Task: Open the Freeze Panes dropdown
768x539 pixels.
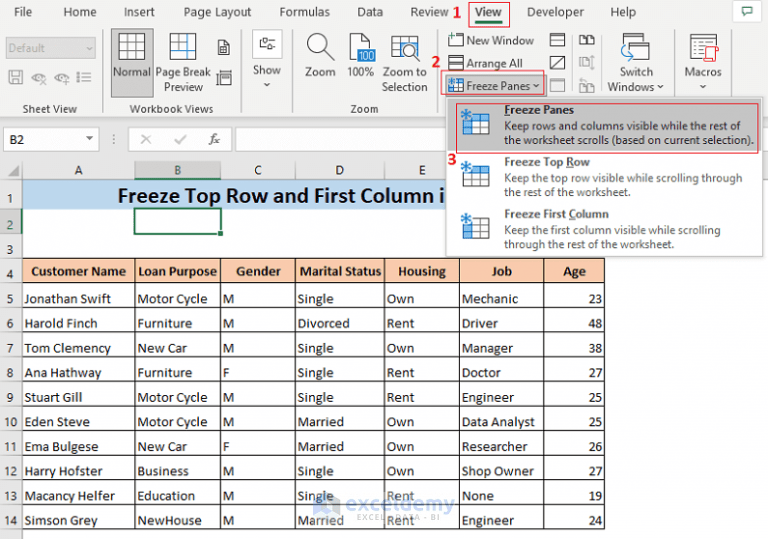Action: tap(493, 86)
